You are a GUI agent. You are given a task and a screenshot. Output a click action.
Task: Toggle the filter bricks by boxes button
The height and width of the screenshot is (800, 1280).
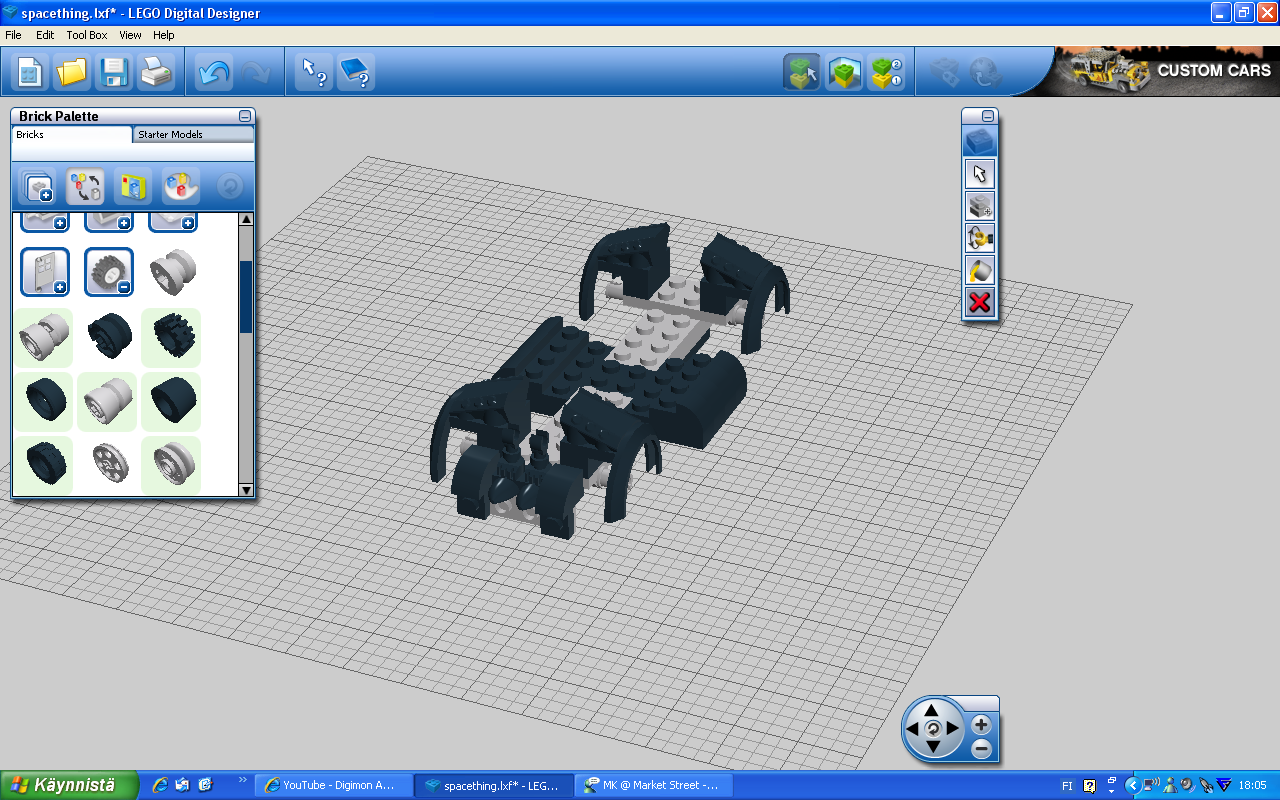pyautogui.click(x=133, y=186)
